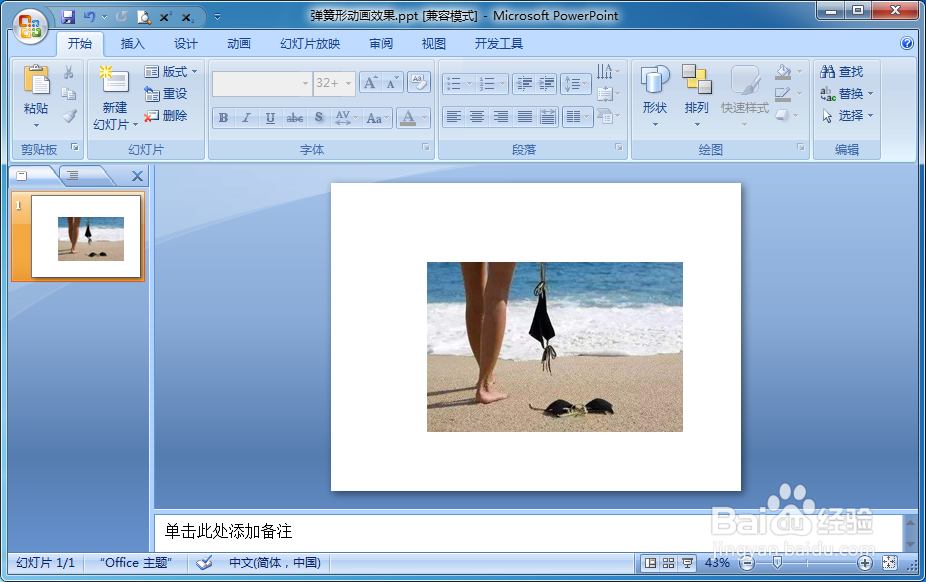This screenshot has height=582, width=926.
Task: Open the 幻灯片放映 ribbon tab
Action: click(310, 44)
